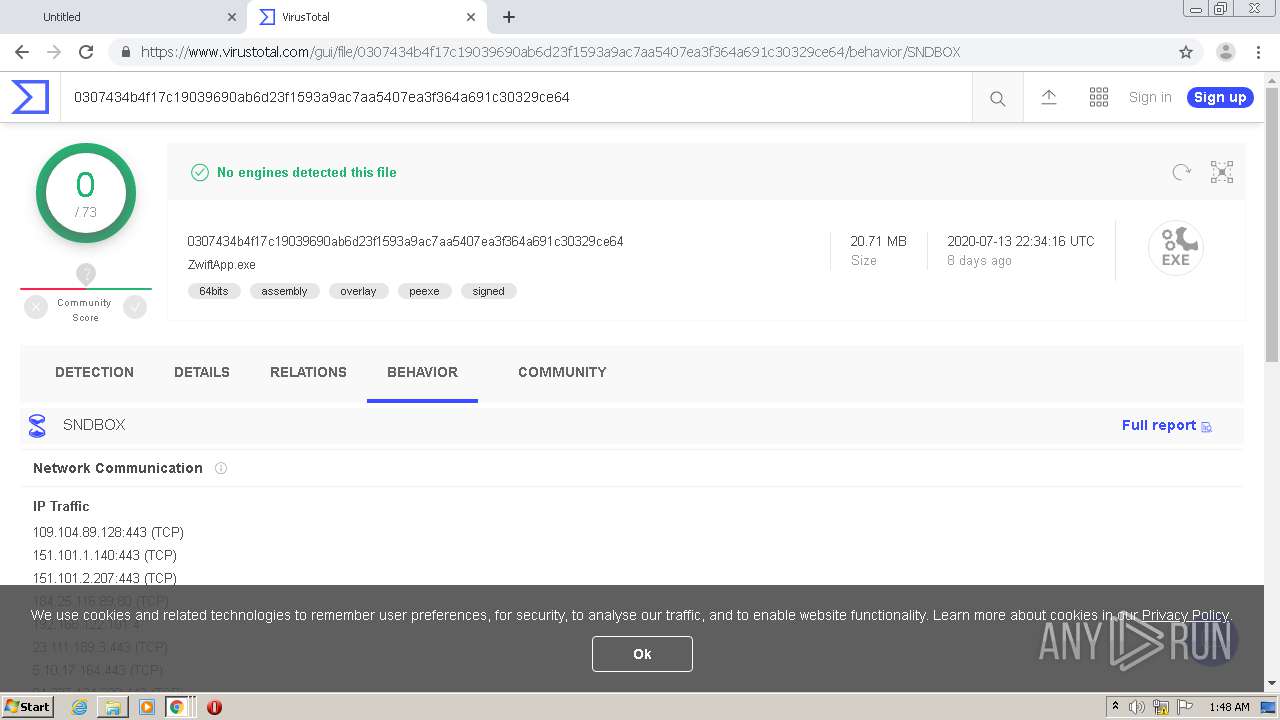The width and height of the screenshot is (1280, 720).
Task: Click the Windows Start button
Action: tap(27, 707)
